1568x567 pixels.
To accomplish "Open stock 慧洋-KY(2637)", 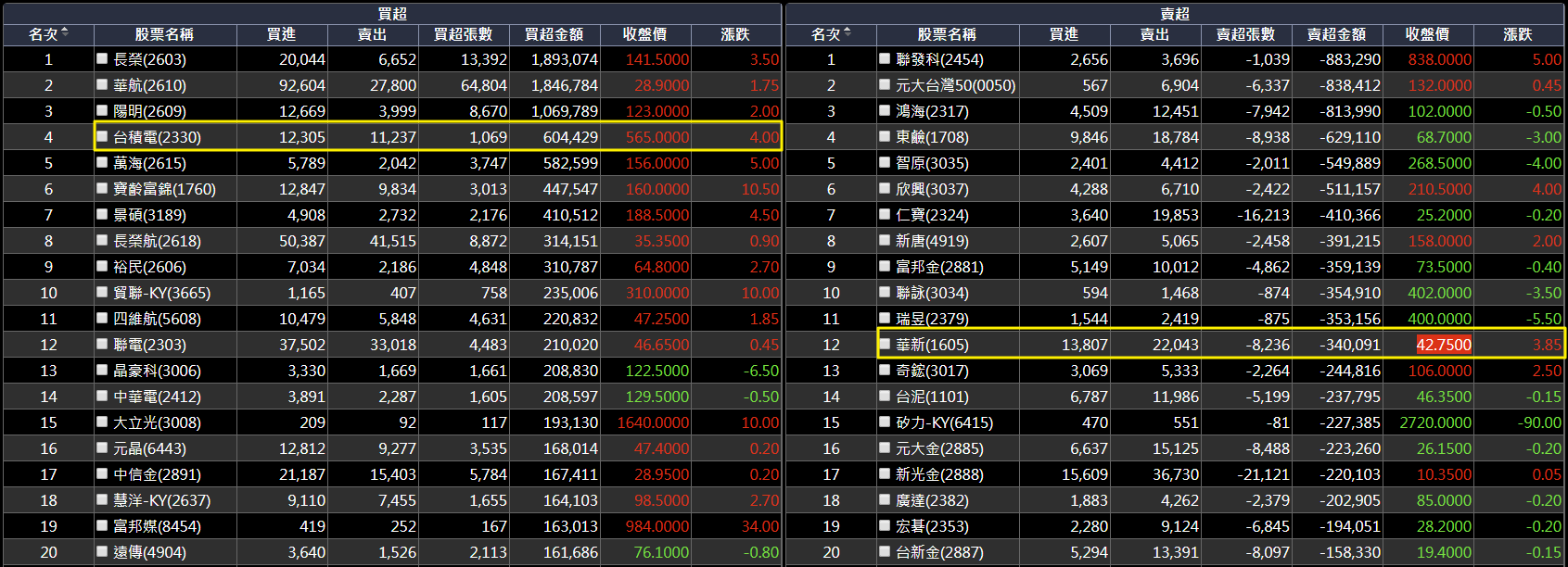I will click(x=162, y=500).
